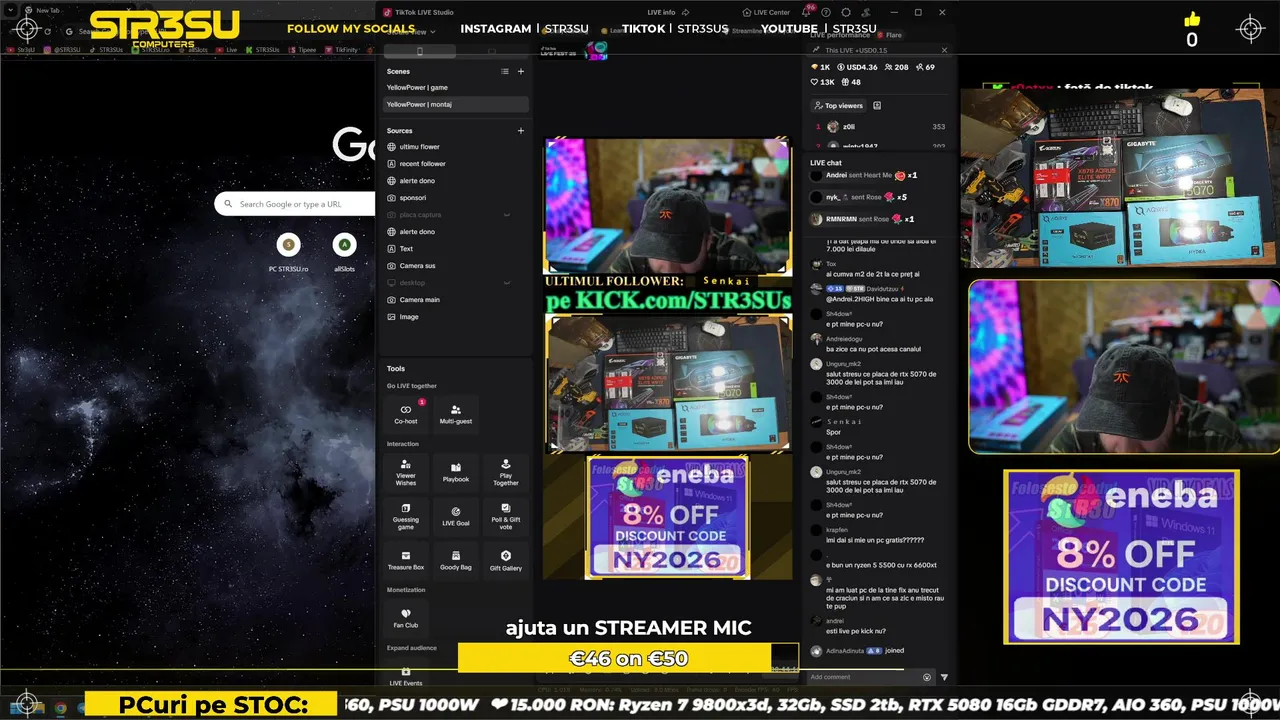Open the Play Together tool
This screenshot has height=720, width=1280.
[506, 472]
